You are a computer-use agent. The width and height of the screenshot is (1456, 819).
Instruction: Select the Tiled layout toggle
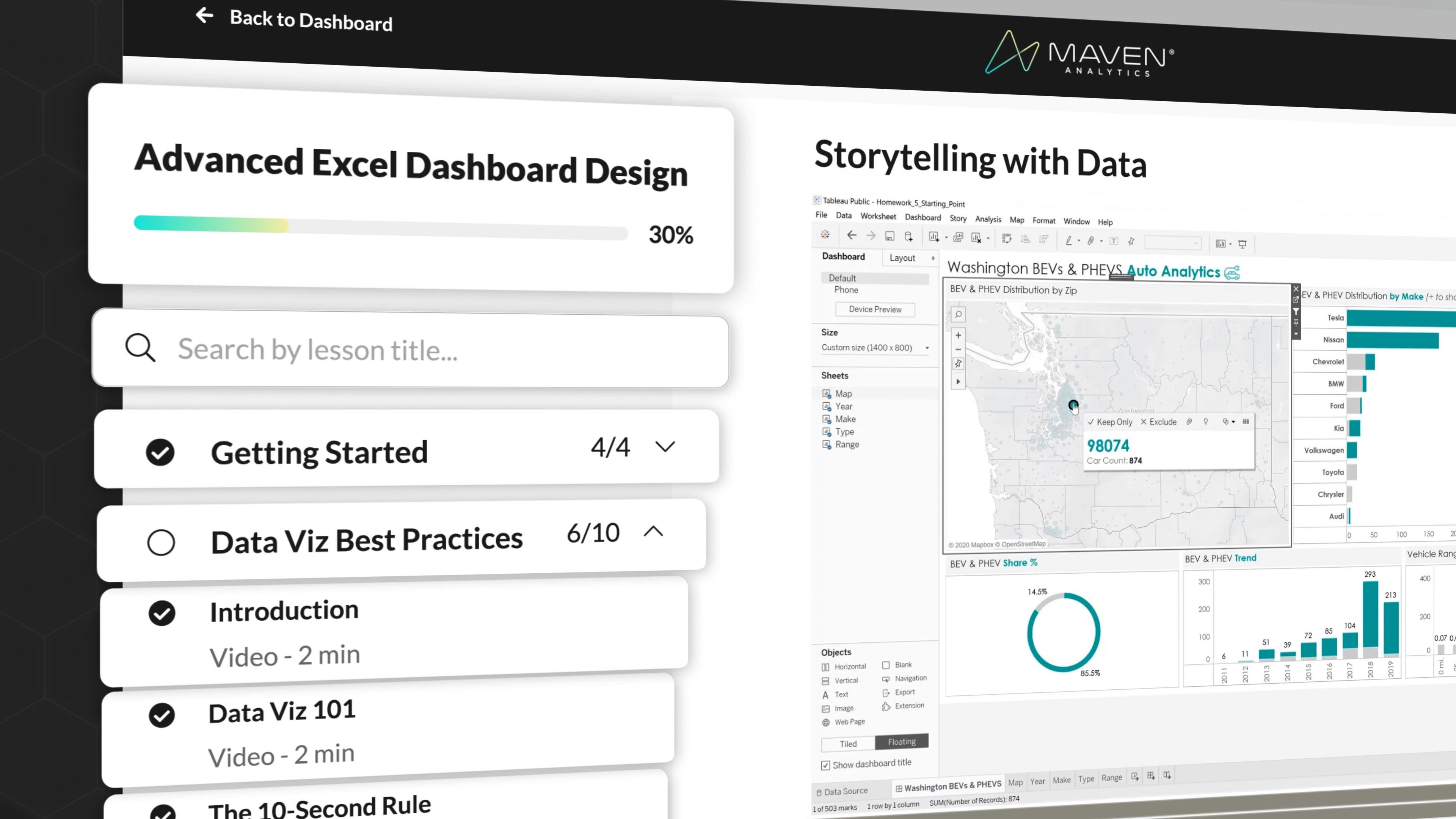848,744
